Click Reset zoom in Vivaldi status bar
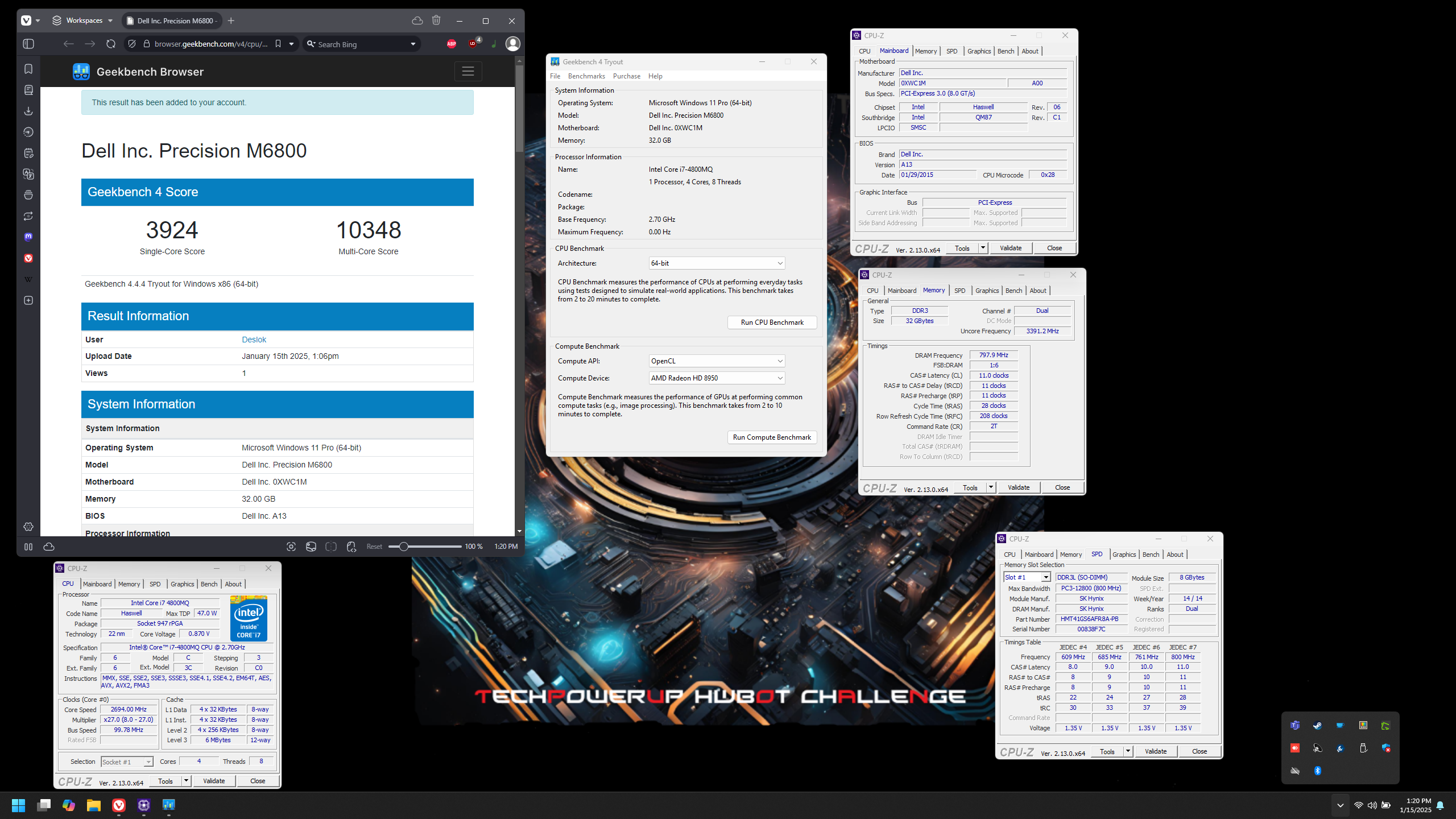The image size is (1456, 819). pos(374,547)
